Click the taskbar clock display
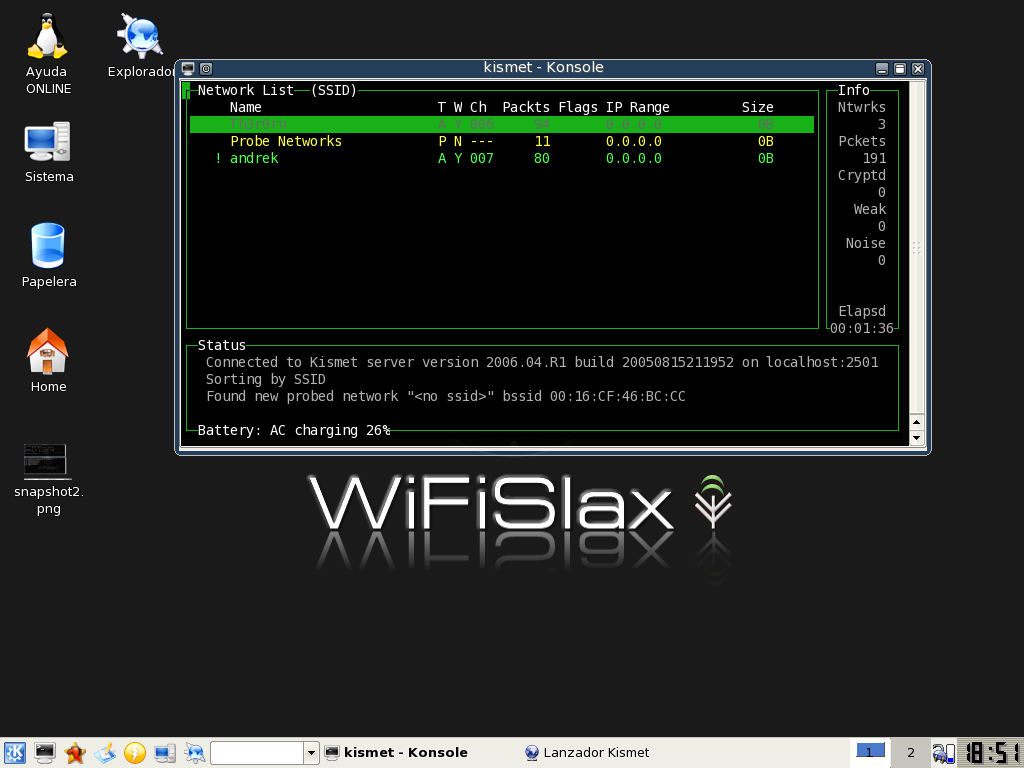 991,752
